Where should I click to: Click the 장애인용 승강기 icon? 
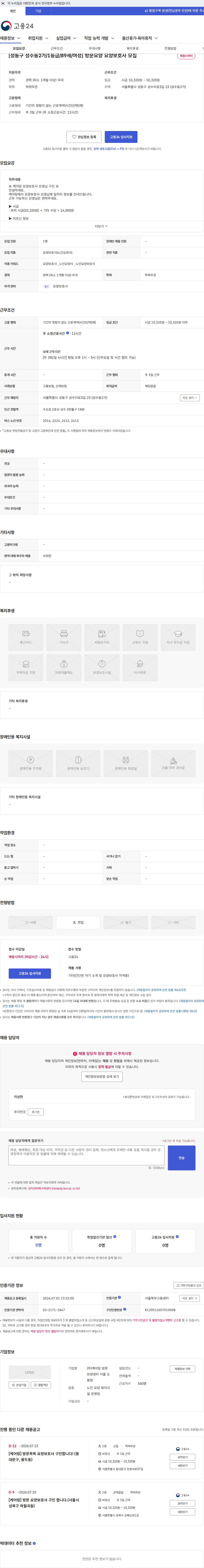coord(78,763)
